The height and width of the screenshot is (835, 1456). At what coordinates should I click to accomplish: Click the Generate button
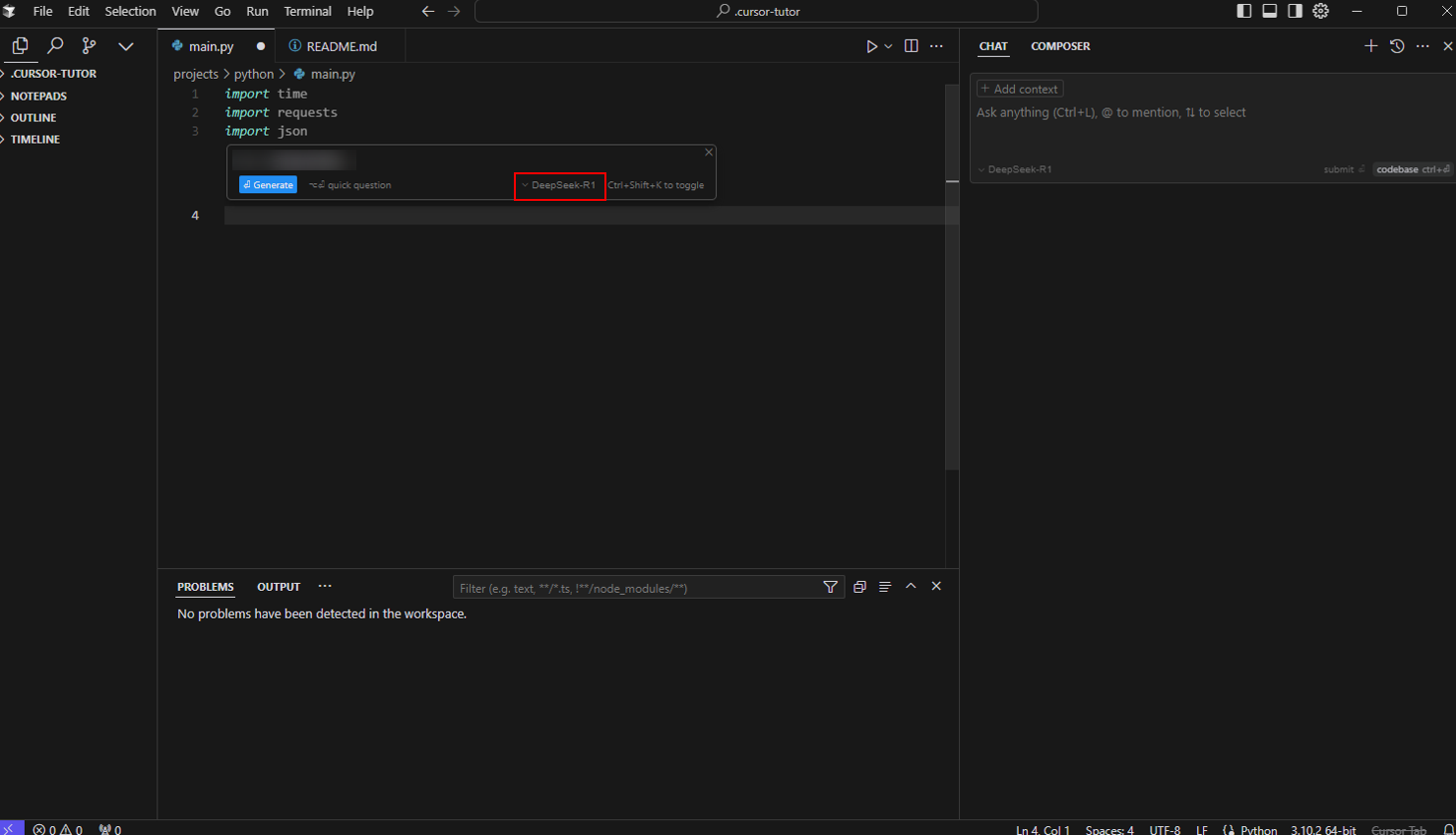(268, 185)
